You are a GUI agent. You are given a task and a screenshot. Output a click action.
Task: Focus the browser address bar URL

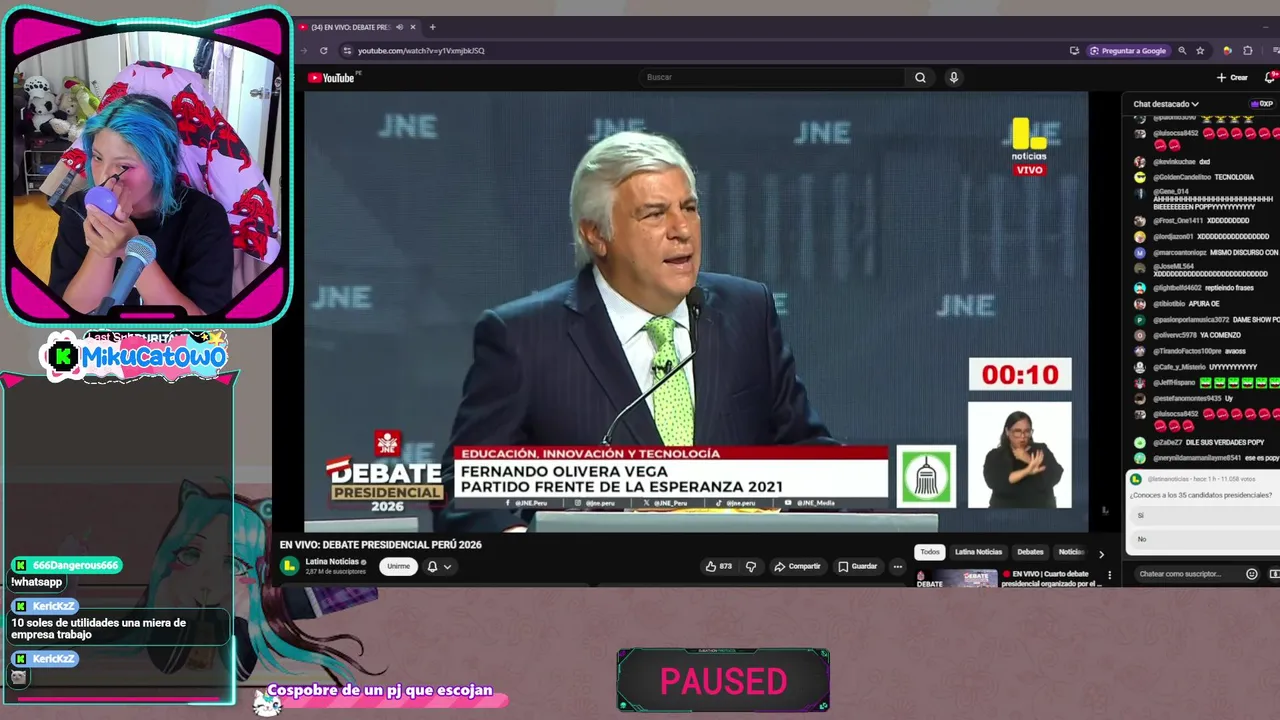point(421,50)
